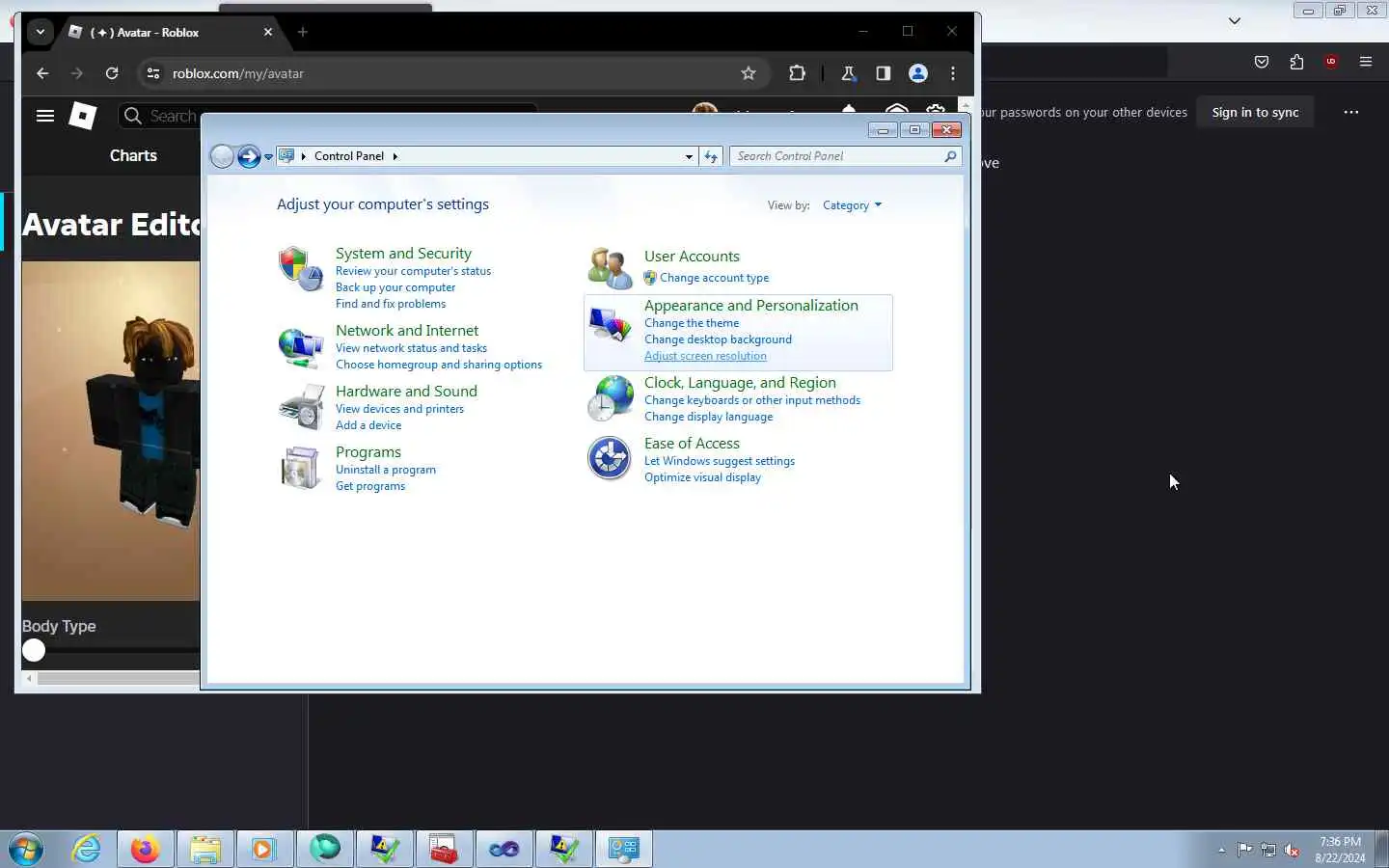Click Change display language link
This screenshot has height=868, width=1389.
point(709,417)
